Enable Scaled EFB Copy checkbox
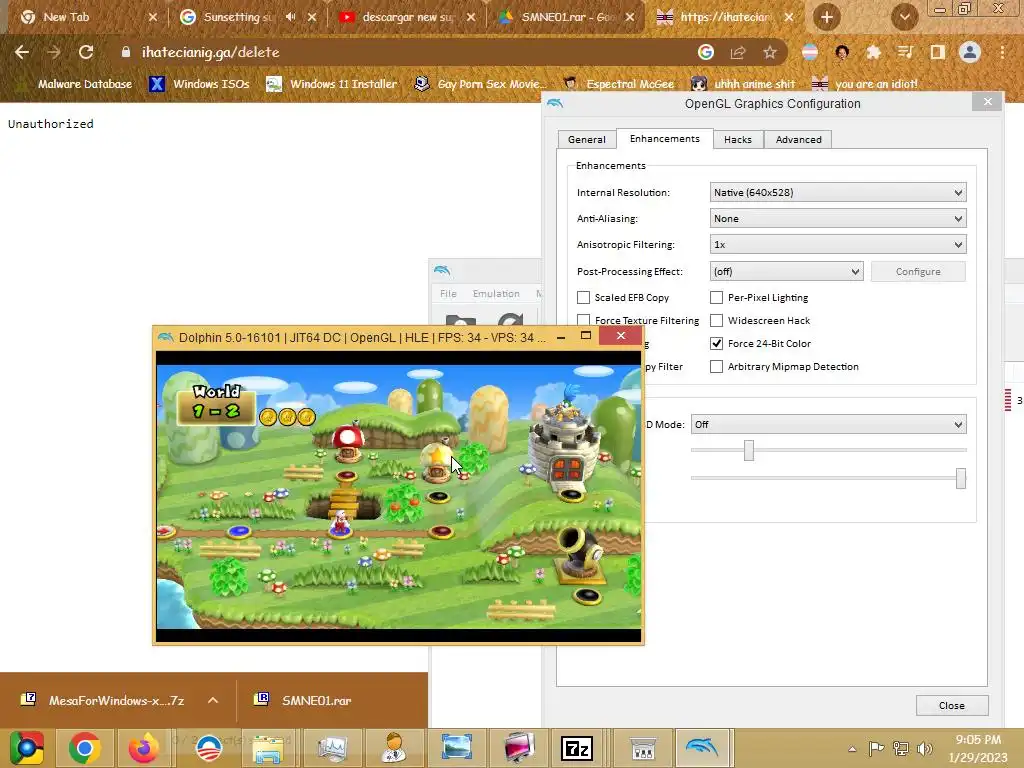The width and height of the screenshot is (1024, 768). tap(583, 298)
